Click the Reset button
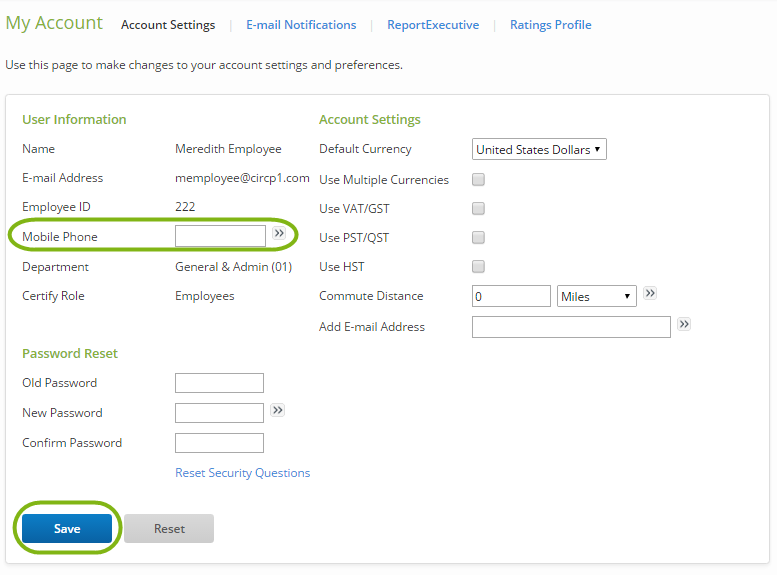Viewport: 777px width, 575px height. tap(169, 528)
